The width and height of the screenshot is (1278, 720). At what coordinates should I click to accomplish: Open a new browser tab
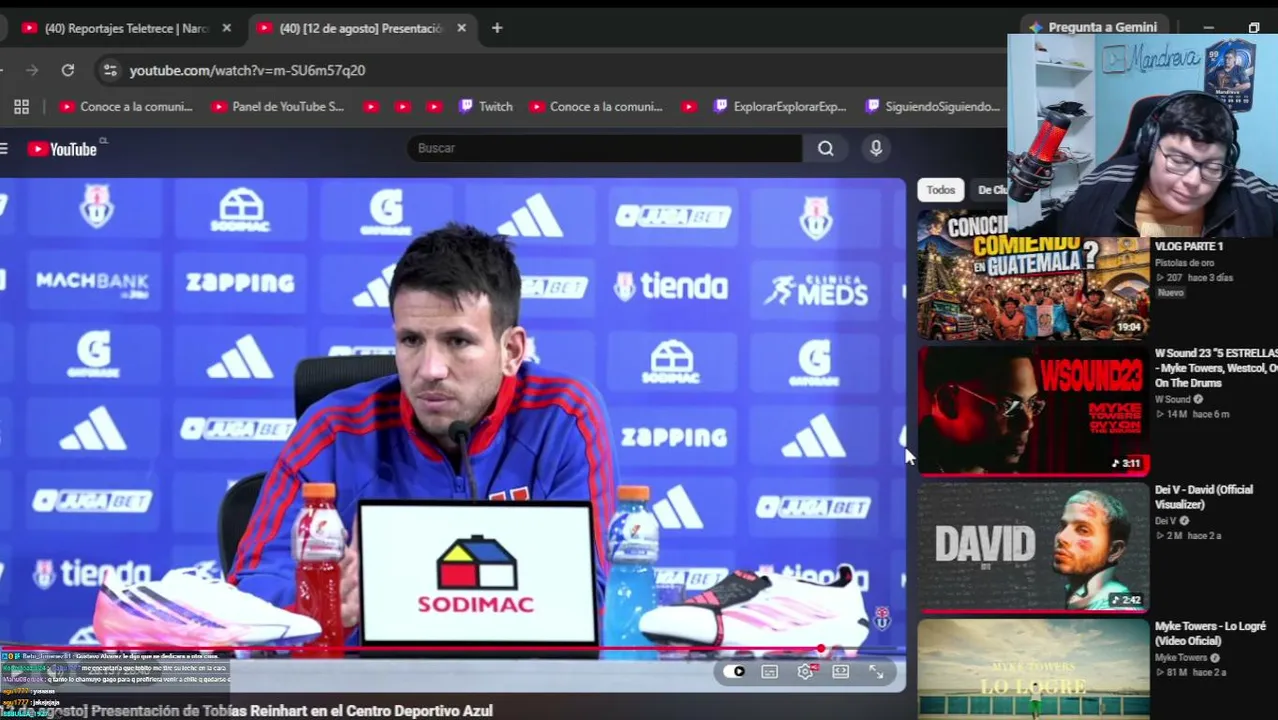497,28
